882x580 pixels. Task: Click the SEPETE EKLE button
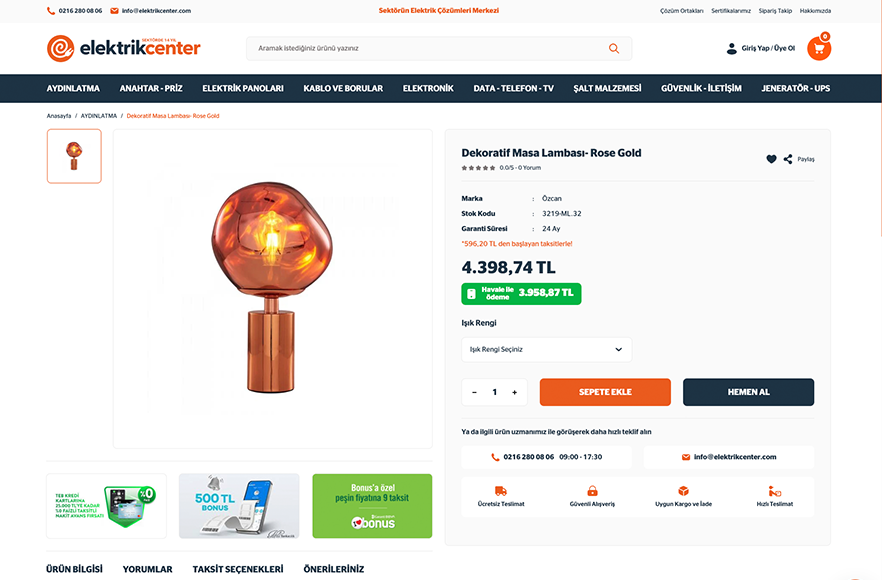tap(605, 392)
